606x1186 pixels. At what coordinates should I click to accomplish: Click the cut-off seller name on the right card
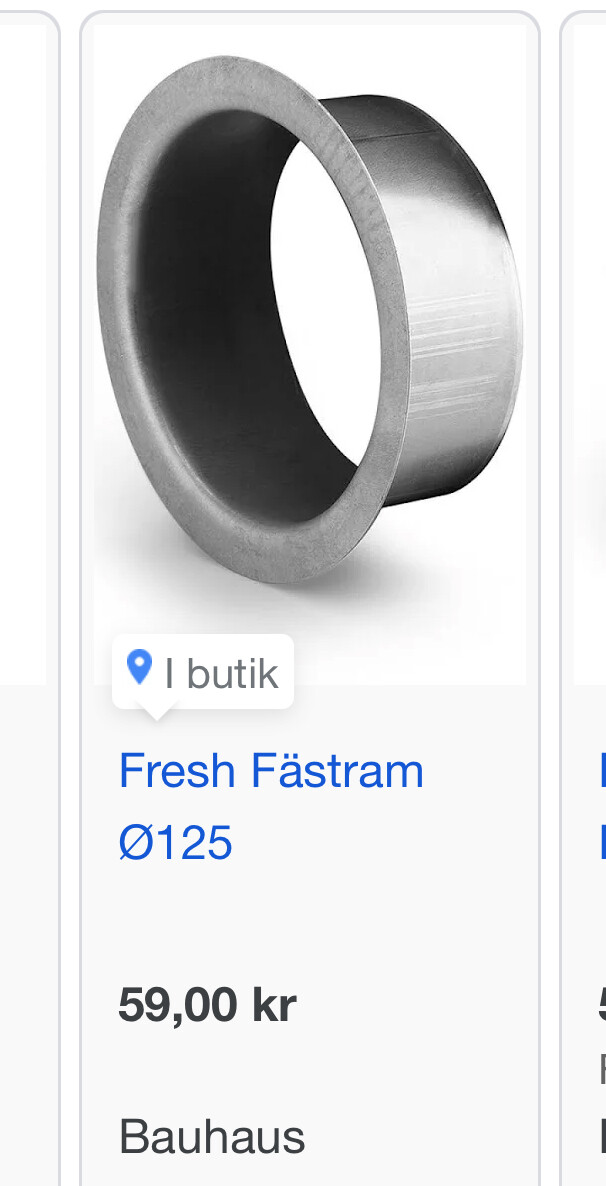pos(602,1137)
